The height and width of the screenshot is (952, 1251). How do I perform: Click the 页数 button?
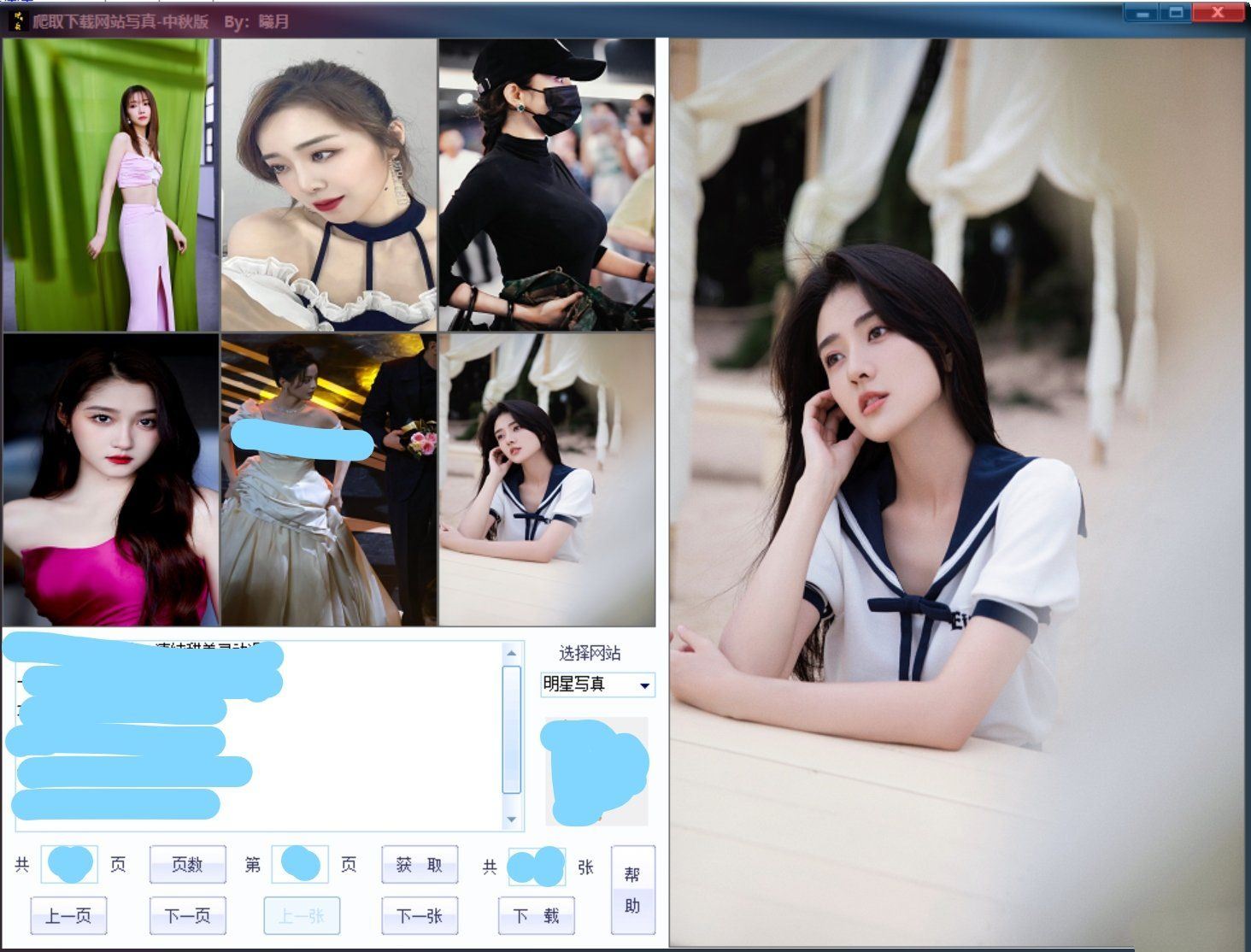(187, 864)
